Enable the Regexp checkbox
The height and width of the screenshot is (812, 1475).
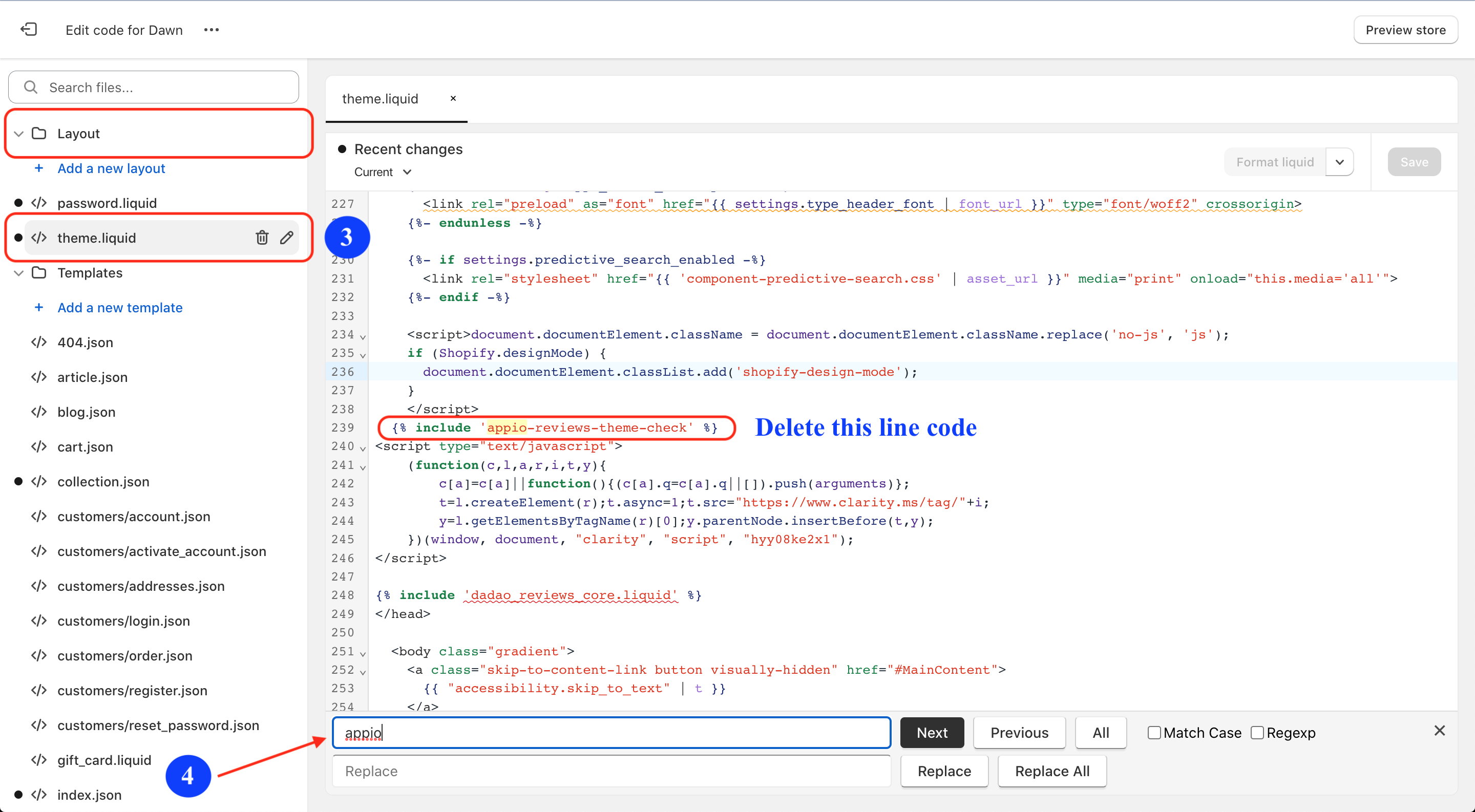1257,733
